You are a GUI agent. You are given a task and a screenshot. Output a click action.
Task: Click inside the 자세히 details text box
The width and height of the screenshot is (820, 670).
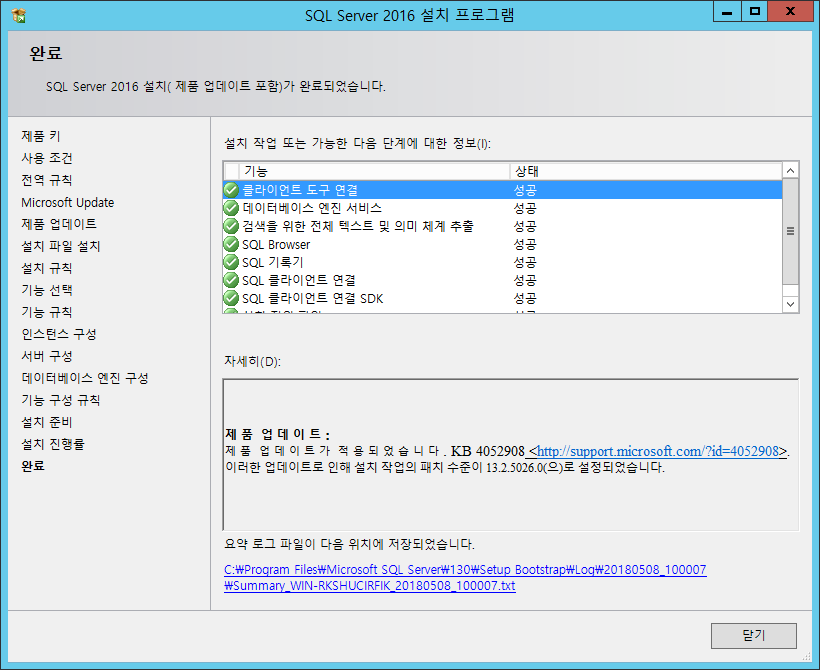pyautogui.click(x=511, y=455)
